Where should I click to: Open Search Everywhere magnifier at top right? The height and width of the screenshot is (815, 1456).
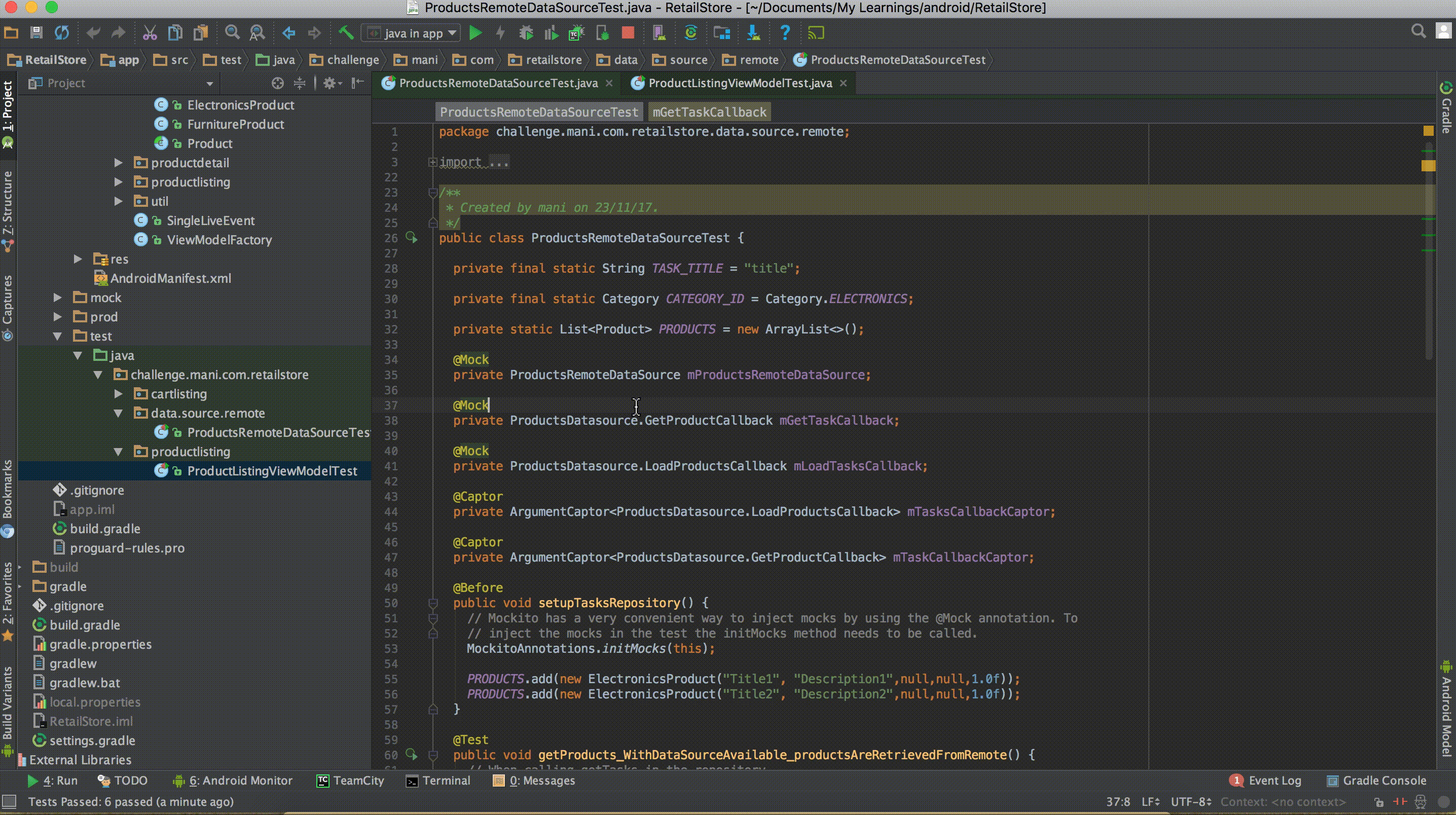[x=1418, y=31]
